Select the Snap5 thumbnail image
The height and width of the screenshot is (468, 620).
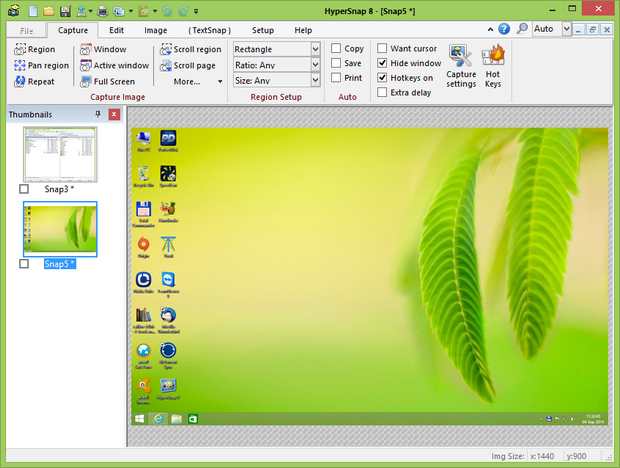[x=60, y=229]
